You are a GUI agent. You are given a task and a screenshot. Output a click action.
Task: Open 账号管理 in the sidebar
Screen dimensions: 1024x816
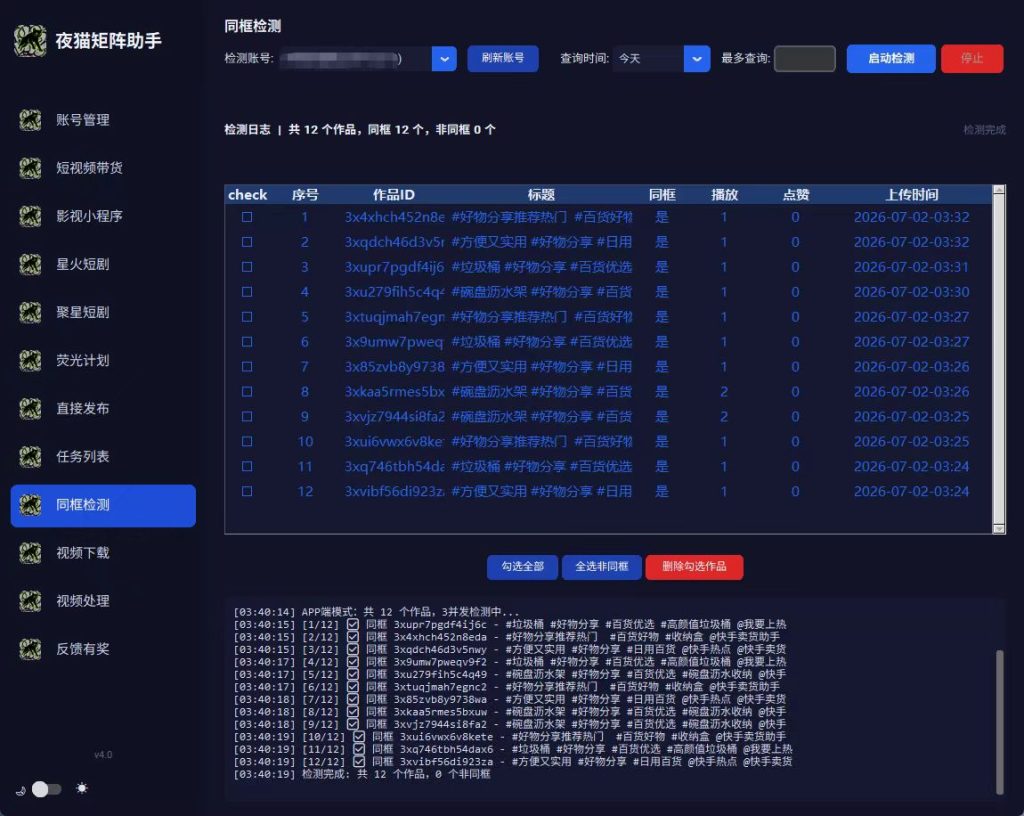[x=103, y=119]
